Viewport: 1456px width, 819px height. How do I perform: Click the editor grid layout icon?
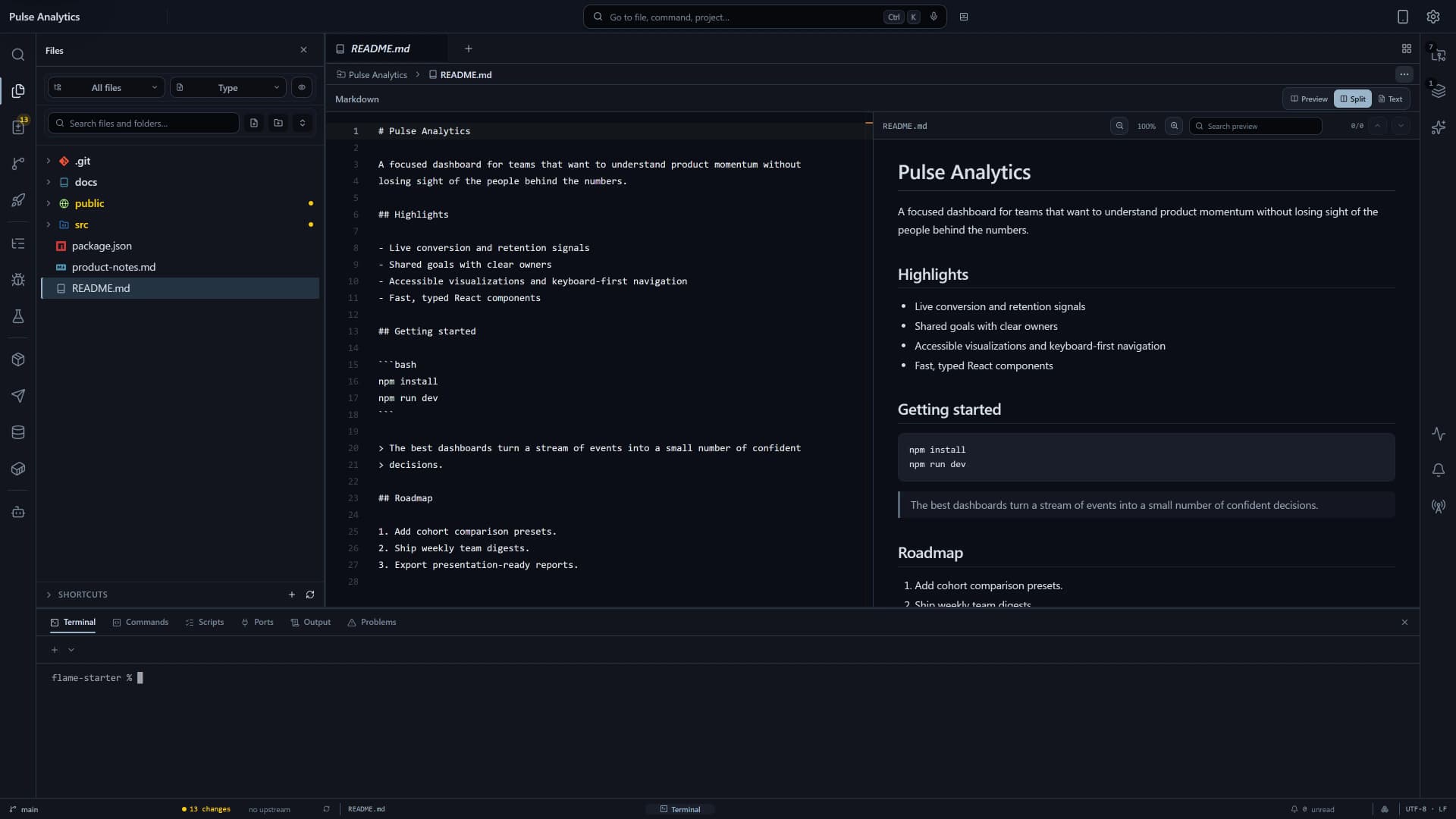1406,49
